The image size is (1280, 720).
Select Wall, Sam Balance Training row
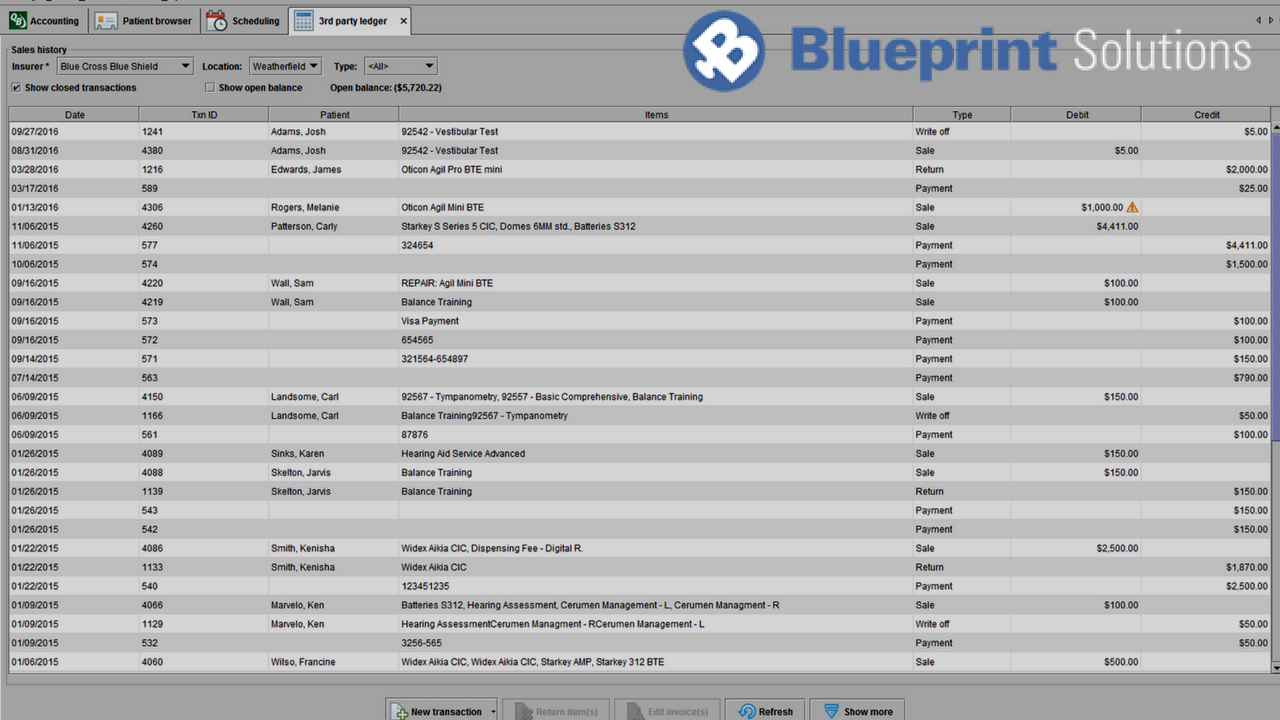(640, 302)
